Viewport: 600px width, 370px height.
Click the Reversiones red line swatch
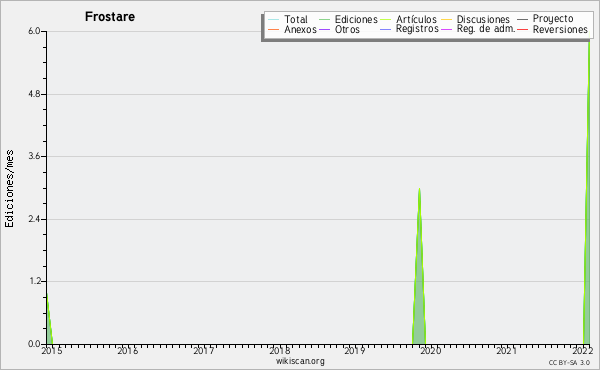click(x=523, y=29)
